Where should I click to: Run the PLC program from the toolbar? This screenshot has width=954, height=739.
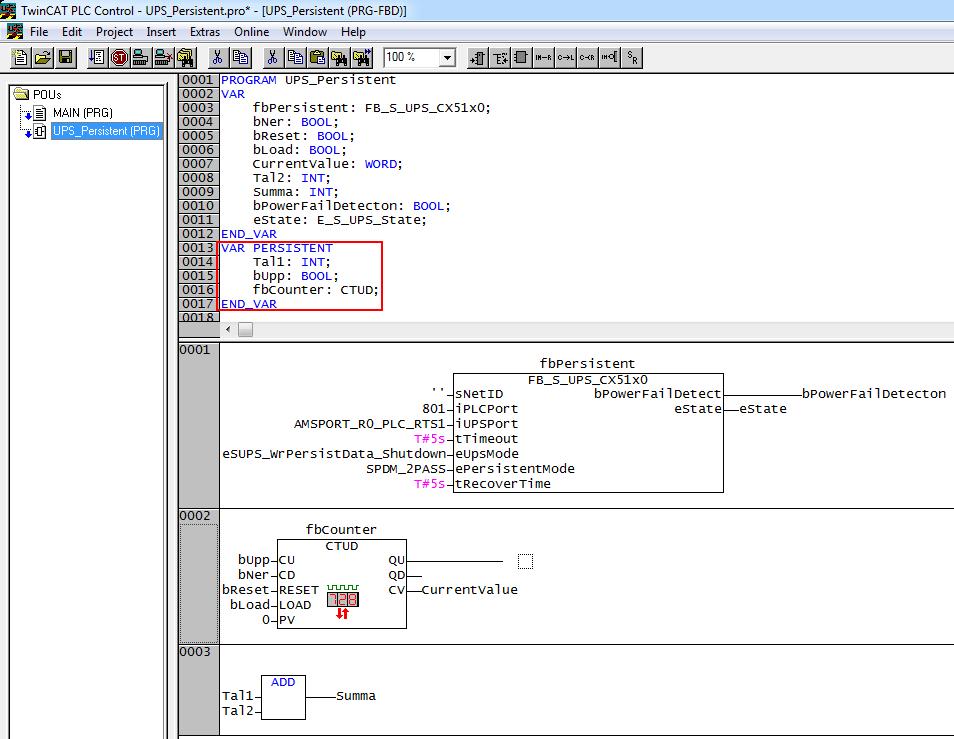(97, 58)
